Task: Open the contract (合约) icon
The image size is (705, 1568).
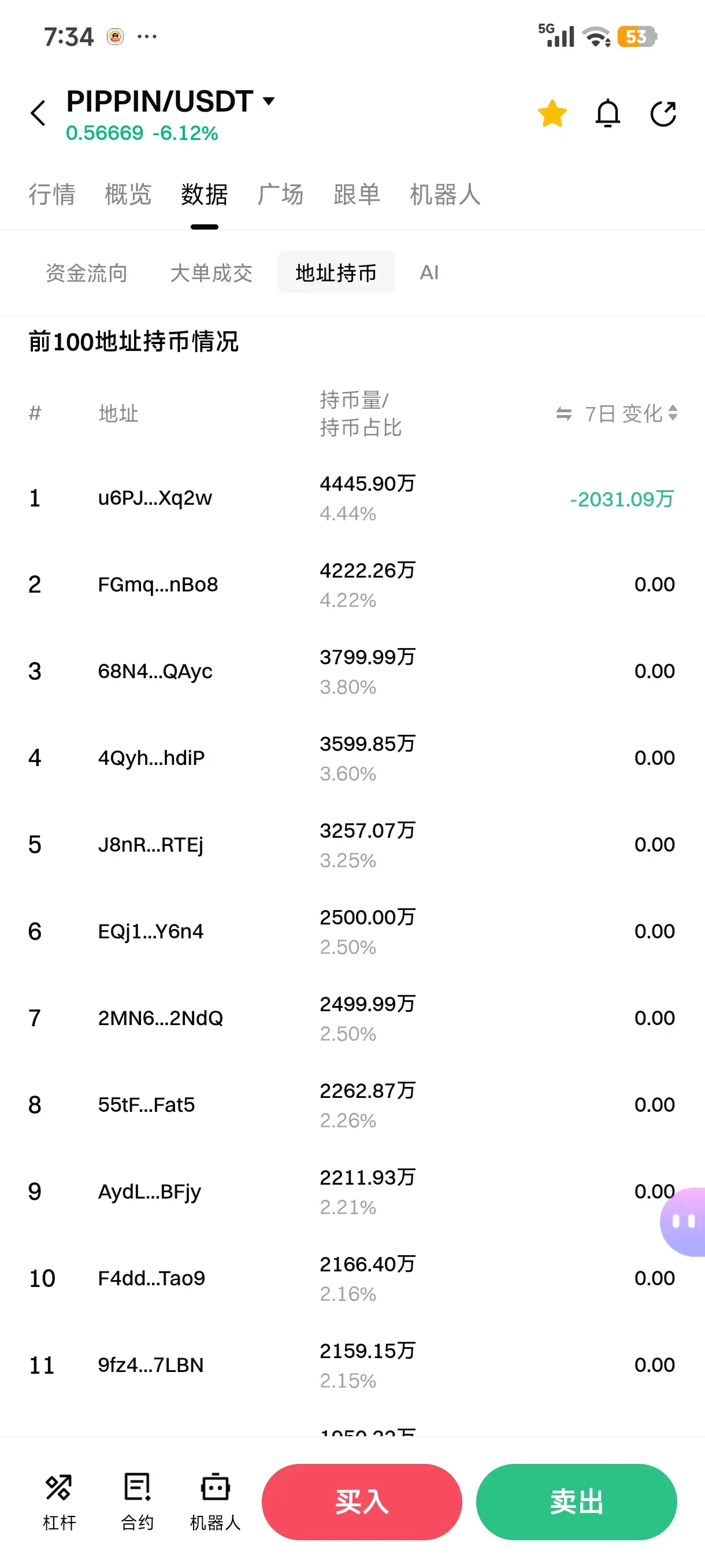Action: (137, 1501)
